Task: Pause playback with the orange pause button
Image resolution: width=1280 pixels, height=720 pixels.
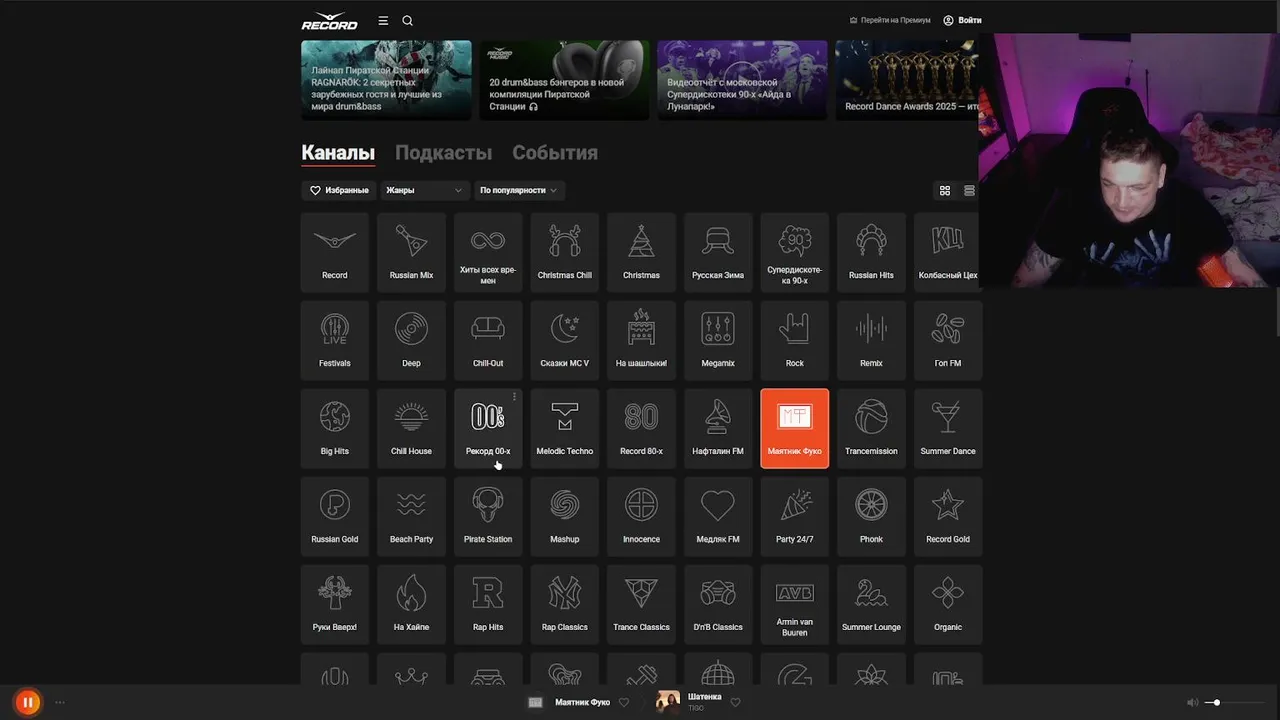Action: click(x=28, y=702)
